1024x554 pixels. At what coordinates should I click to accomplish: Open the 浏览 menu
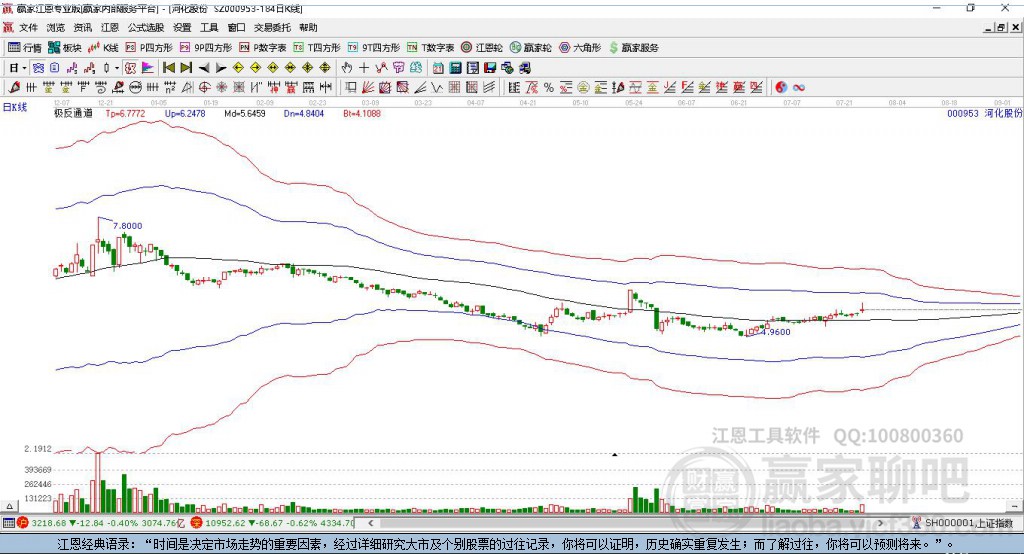(x=56, y=27)
